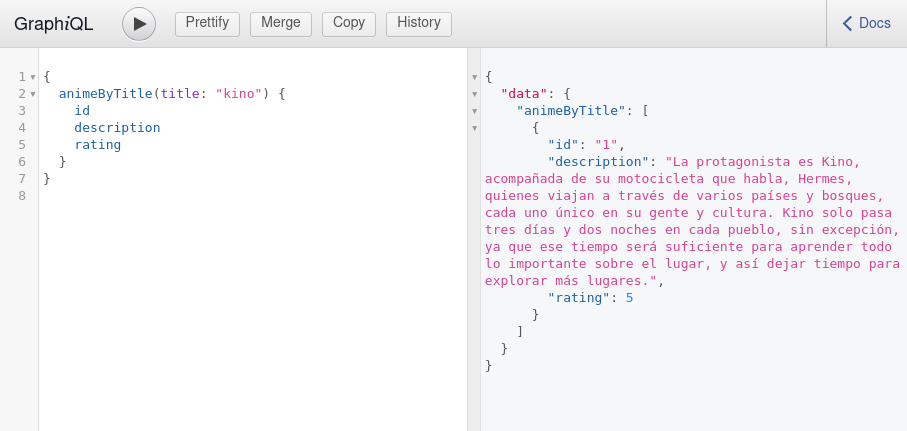Click line number 5 in the editor gutter

tap(22, 145)
